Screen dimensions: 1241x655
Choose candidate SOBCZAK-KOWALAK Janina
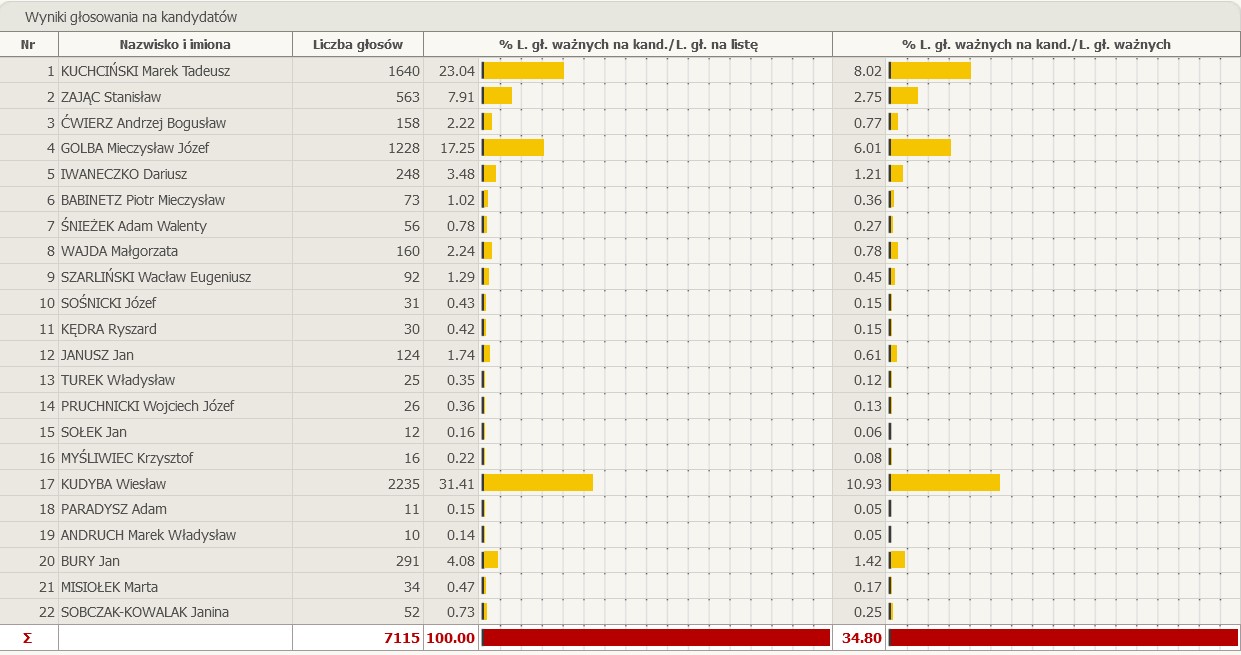pos(145,612)
